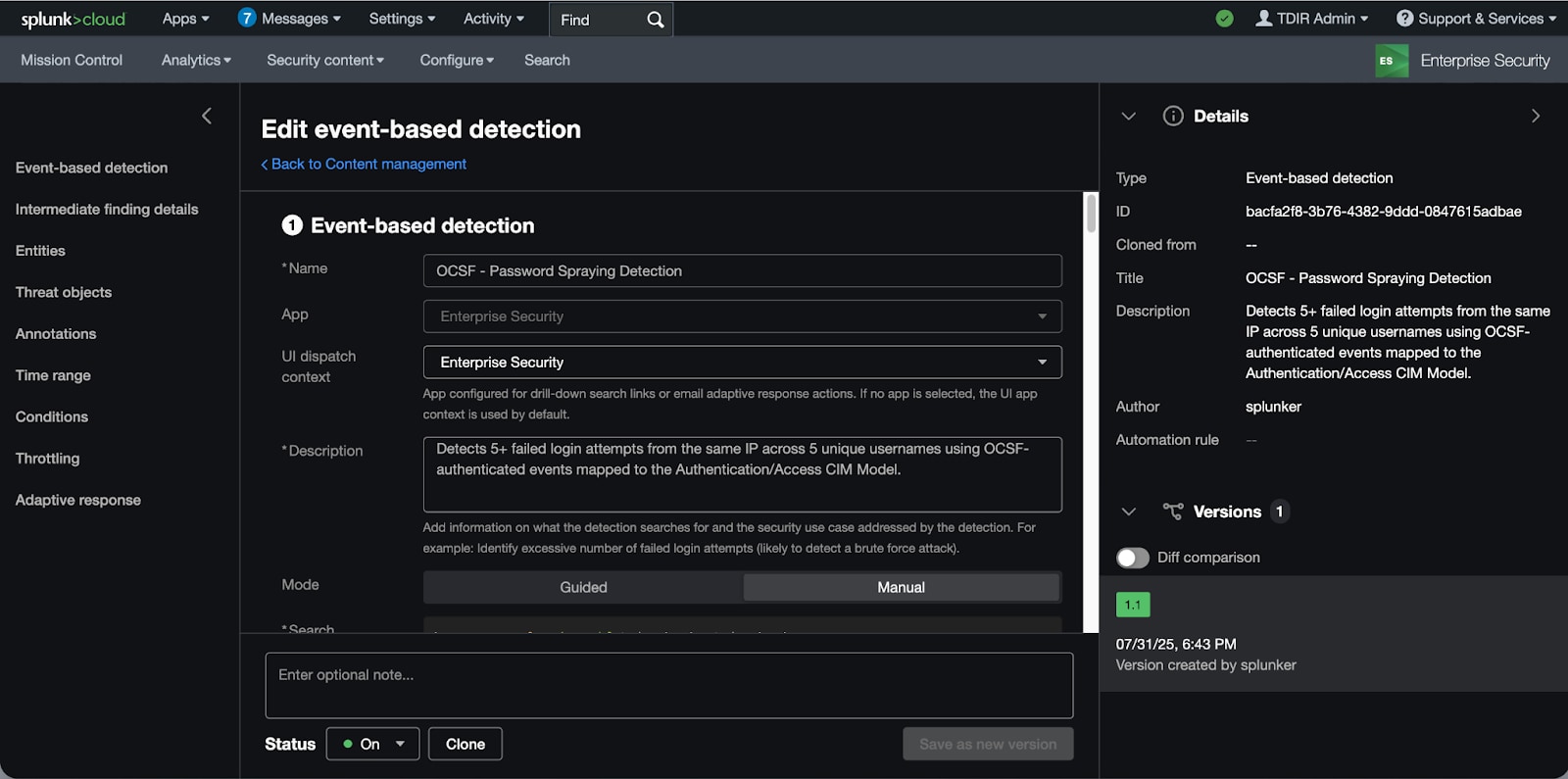Click the green health status checkmark icon

(1224, 19)
